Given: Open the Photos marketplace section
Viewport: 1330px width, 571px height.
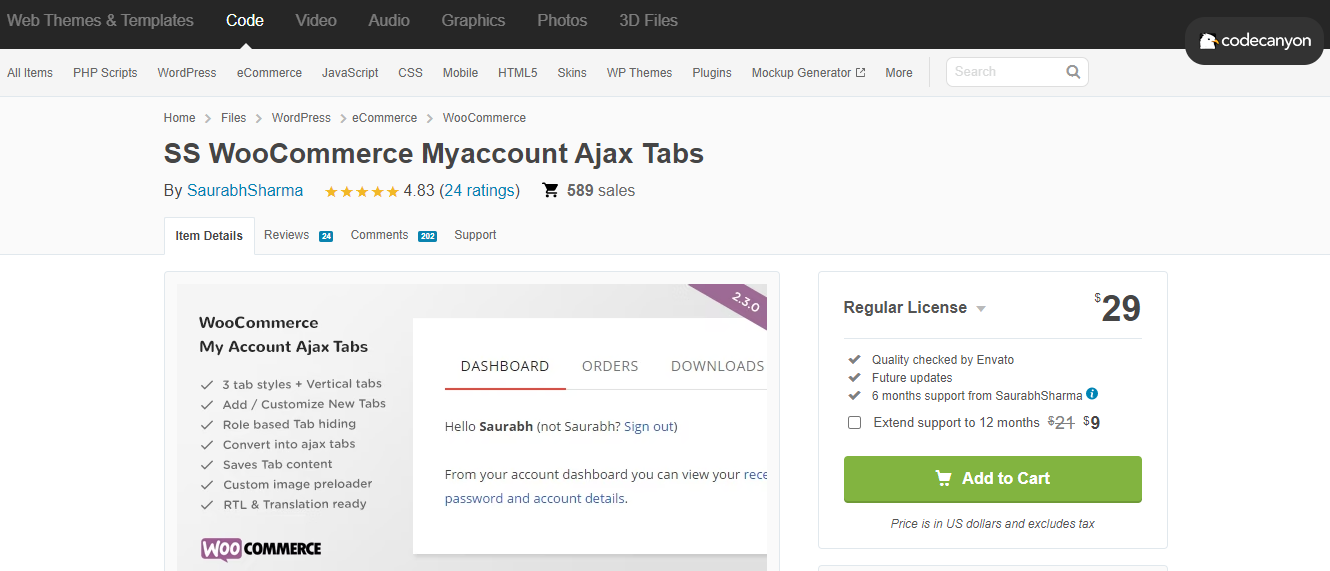Looking at the screenshot, I should coord(562,20).
